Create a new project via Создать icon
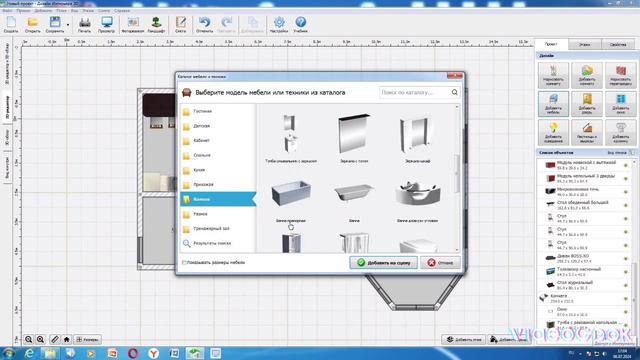The width and height of the screenshot is (640, 360). click(11, 24)
